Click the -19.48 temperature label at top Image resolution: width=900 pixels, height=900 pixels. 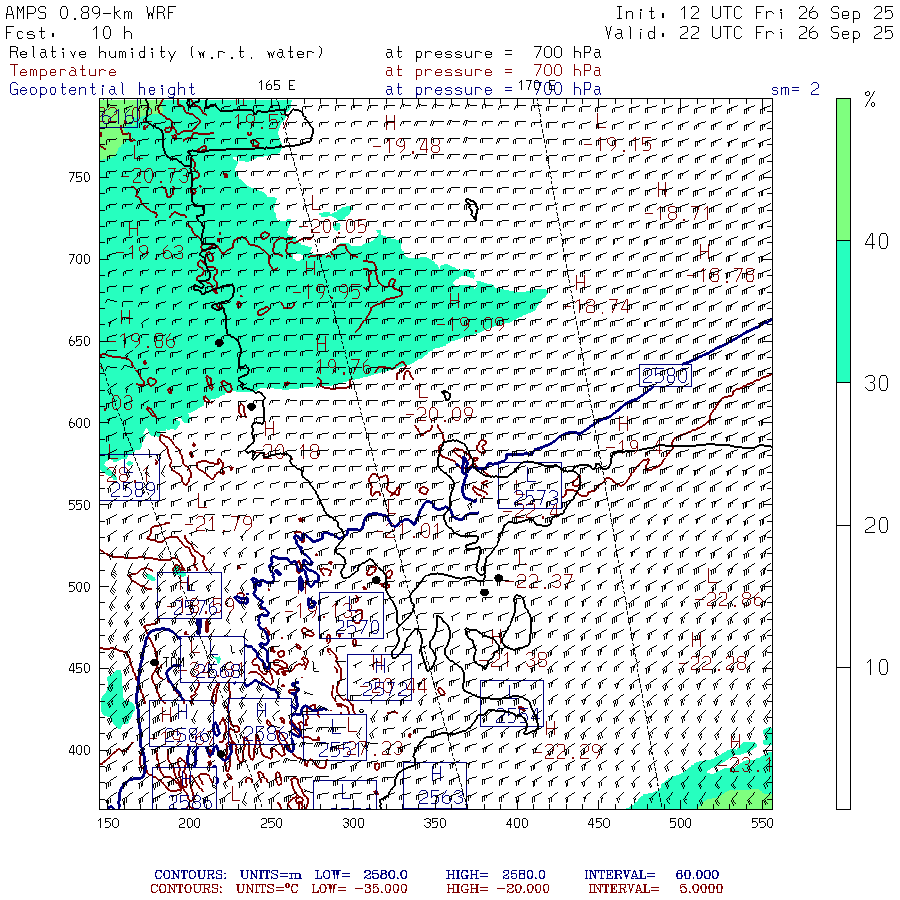405,147
